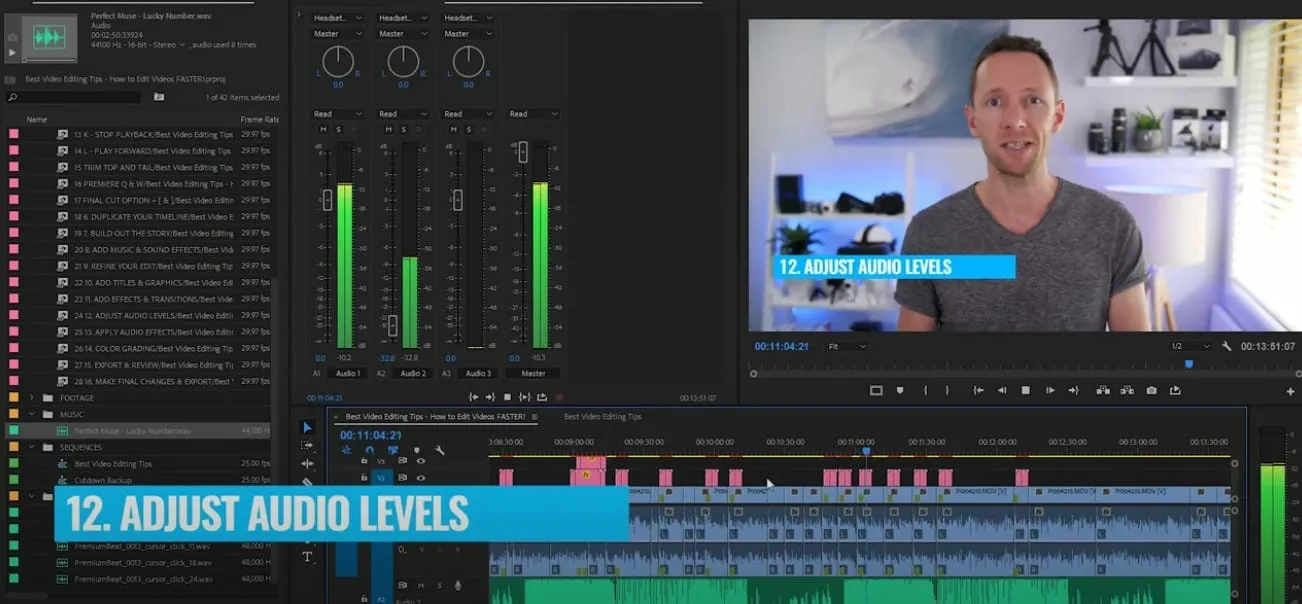Select the How to Edit Videos FASTER timeline tab
The width and height of the screenshot is (1302, 604).
[435, 416]
